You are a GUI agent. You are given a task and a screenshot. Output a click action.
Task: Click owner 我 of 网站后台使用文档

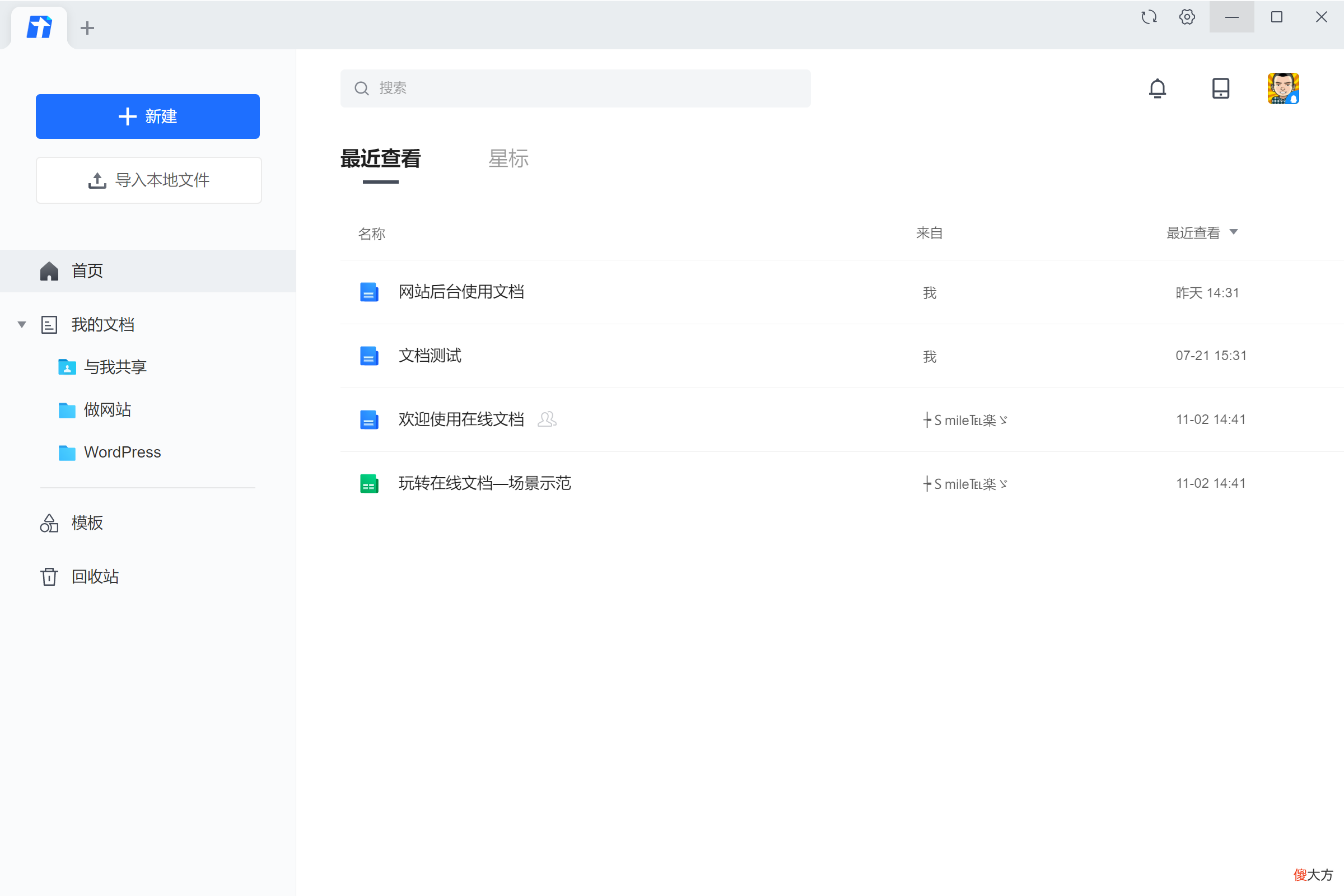930,293
